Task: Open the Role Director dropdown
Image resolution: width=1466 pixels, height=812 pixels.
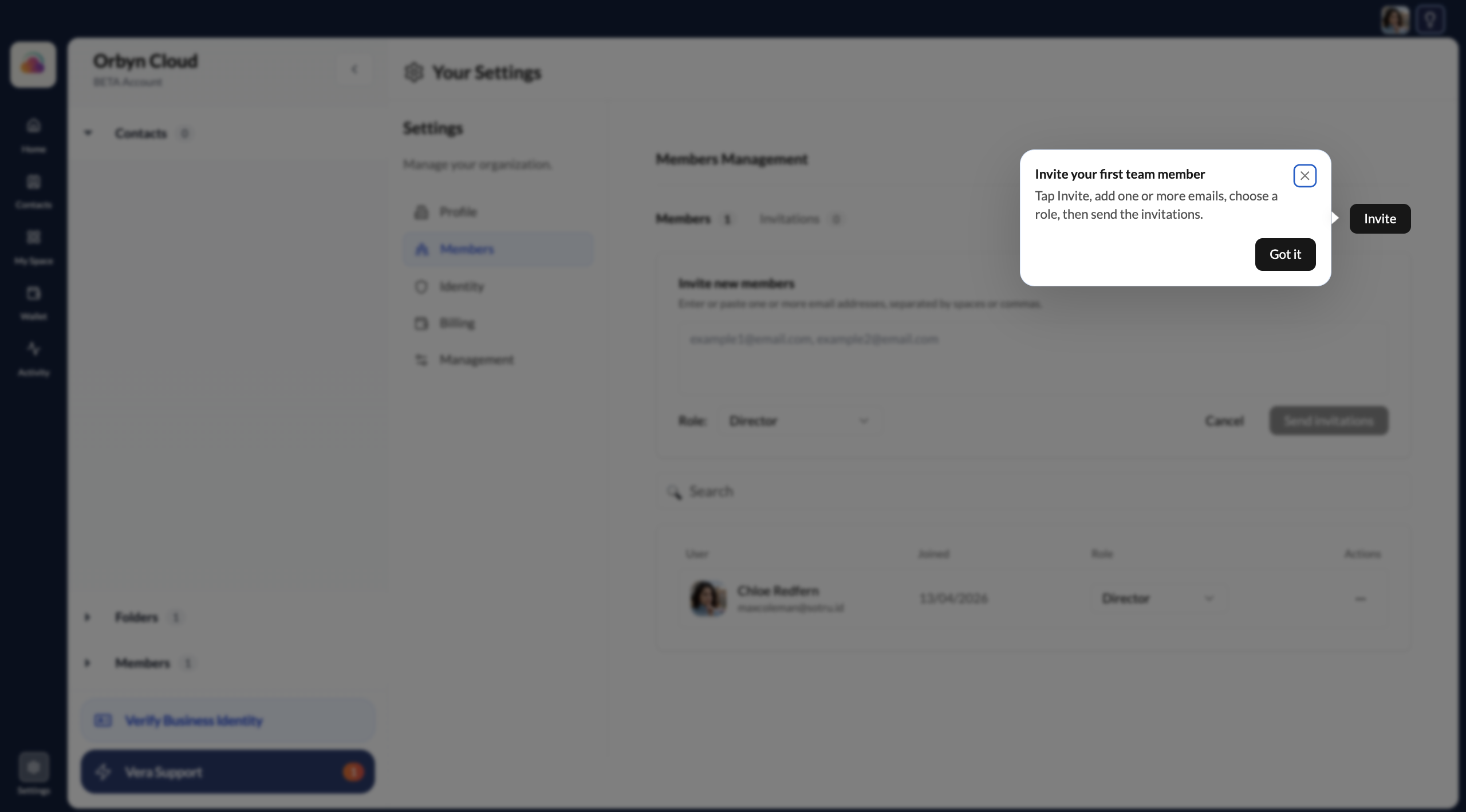Action: [798, 421]
